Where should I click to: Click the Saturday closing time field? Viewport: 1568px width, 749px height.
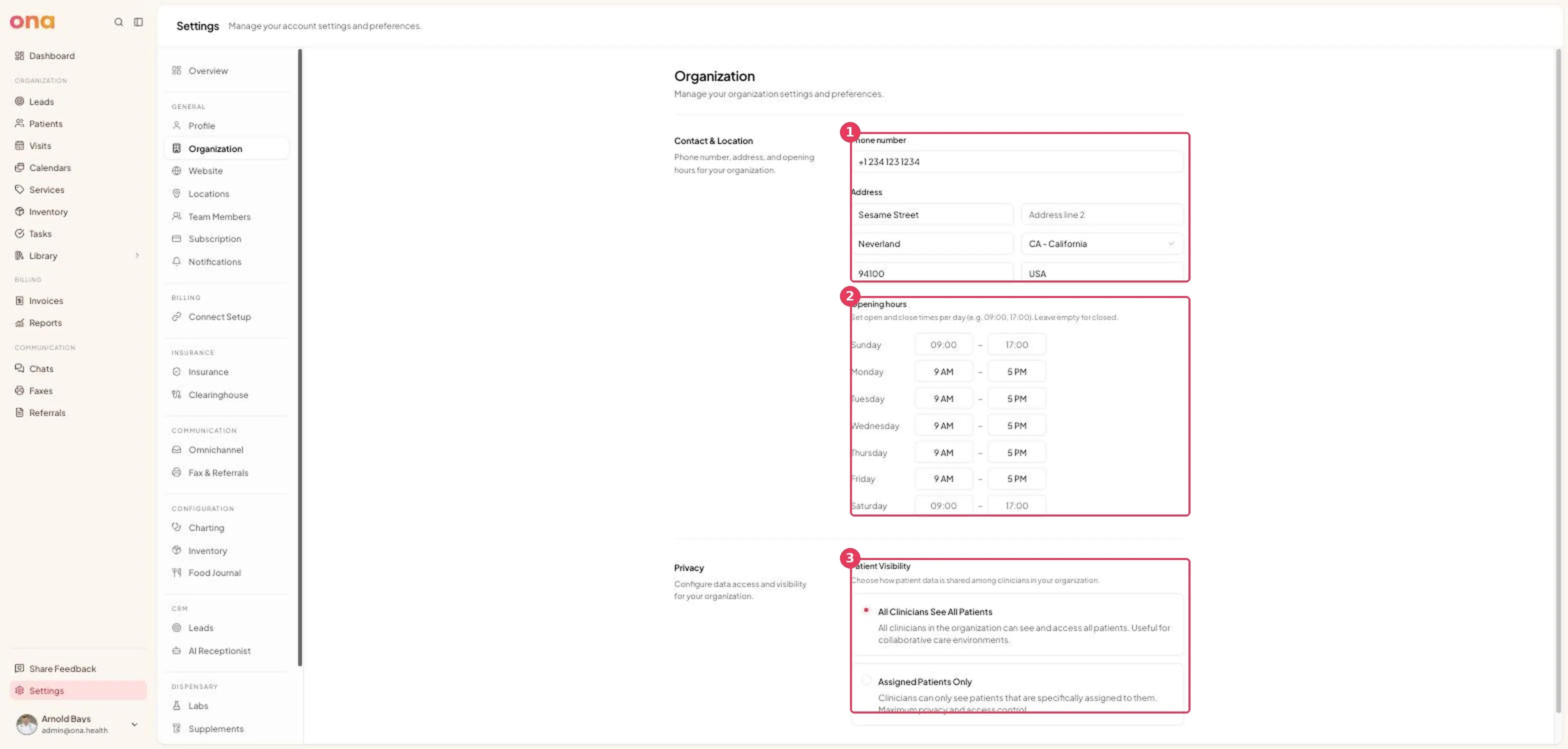(1016, 505)
